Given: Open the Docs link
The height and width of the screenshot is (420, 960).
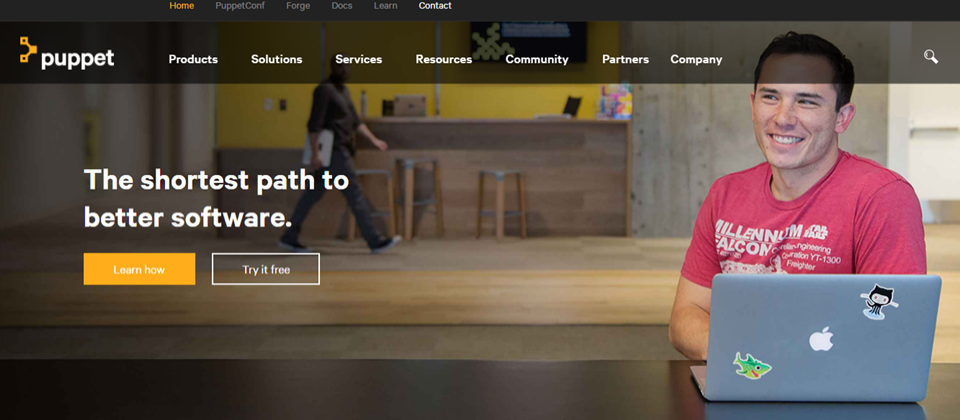Looking at the screenshot, I should (342, 6).
